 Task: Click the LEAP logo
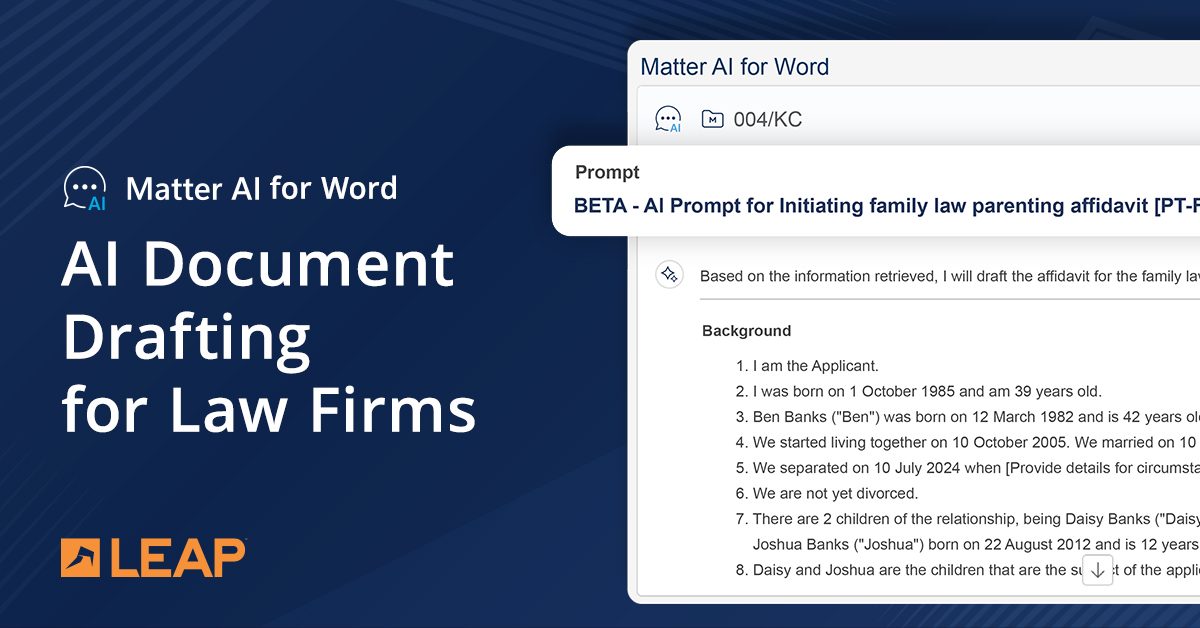click(x=153, y=558)
